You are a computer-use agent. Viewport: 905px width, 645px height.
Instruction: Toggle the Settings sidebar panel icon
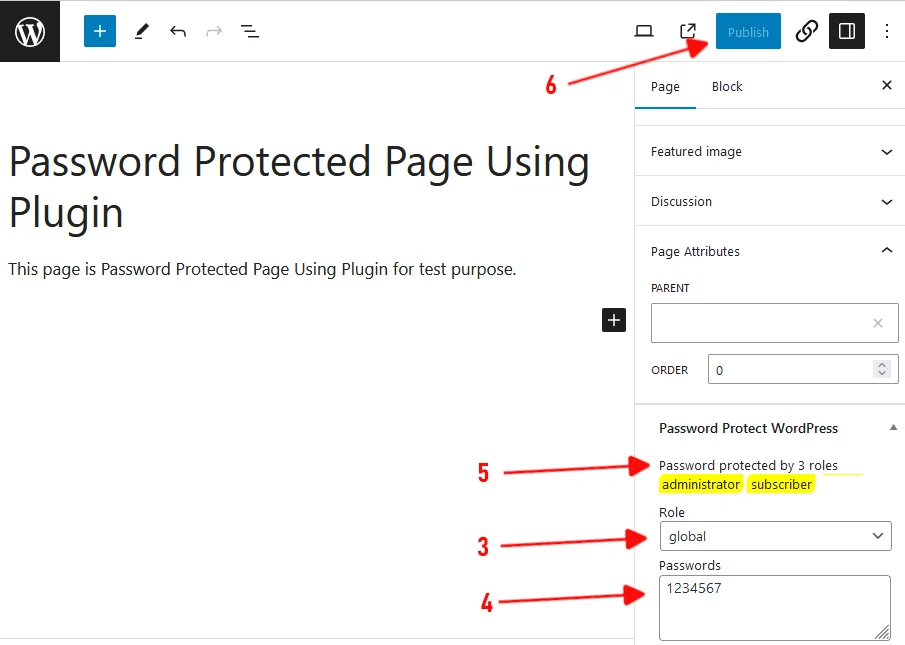pyautogui.click(x=847, y=31)
